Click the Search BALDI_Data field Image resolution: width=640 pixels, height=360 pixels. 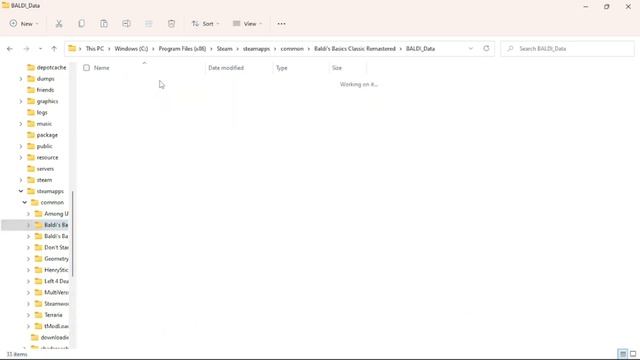coord(568,49)
